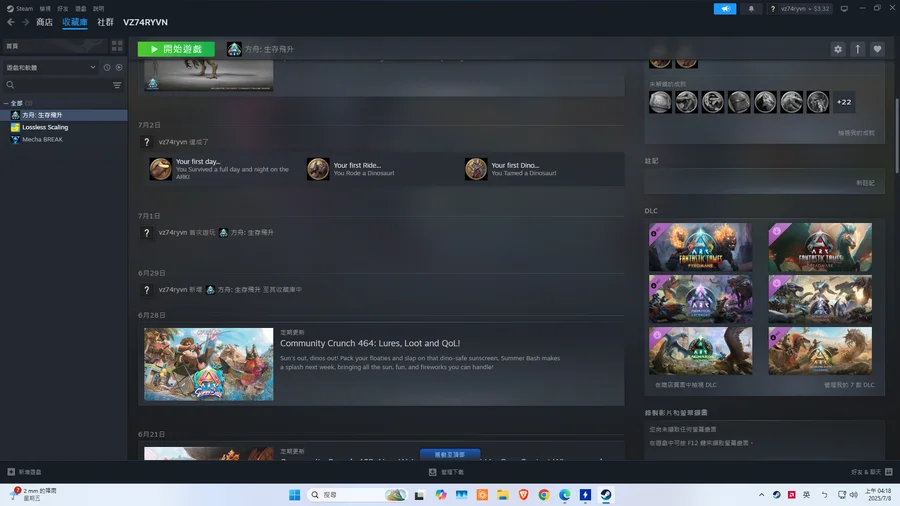Click first locked achievement icon

(x=660, y=102)
